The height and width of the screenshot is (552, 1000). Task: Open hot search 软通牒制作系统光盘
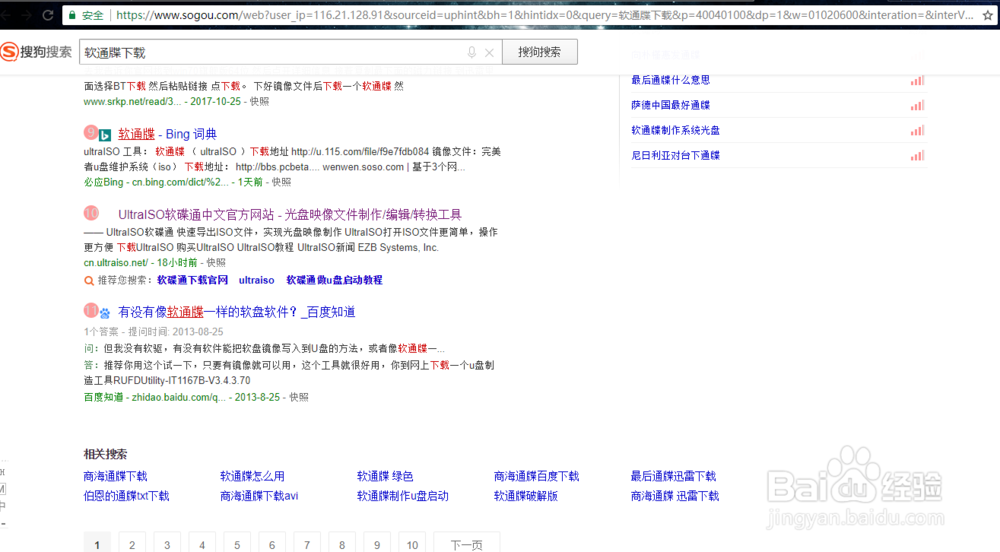[x=675, y=130]
